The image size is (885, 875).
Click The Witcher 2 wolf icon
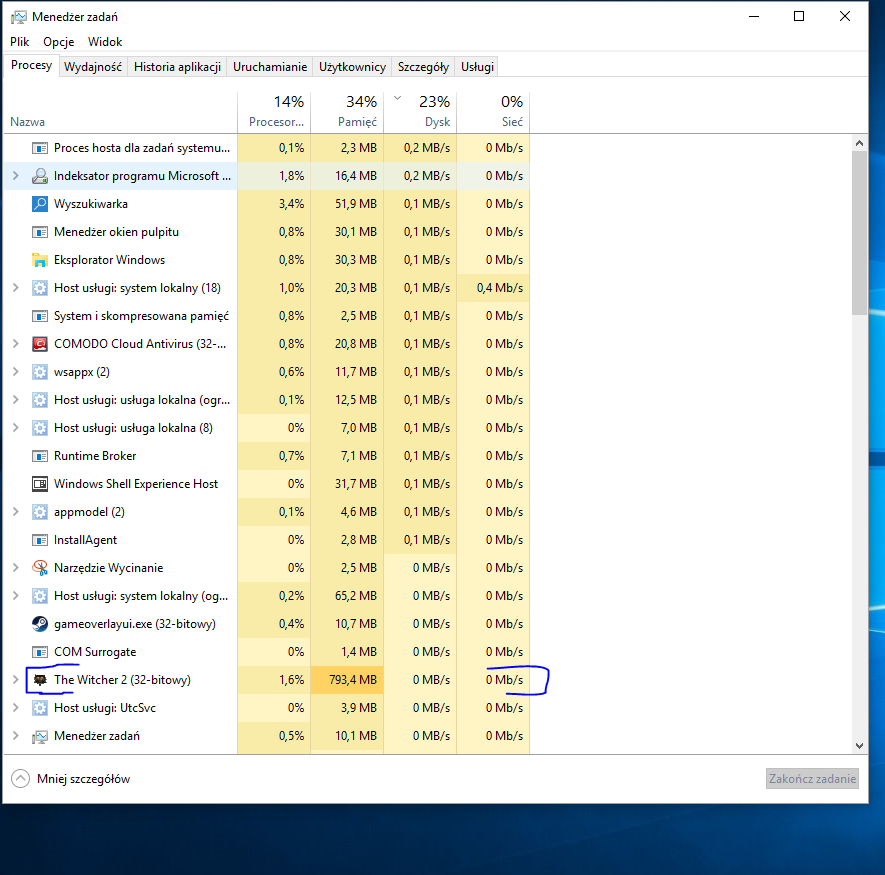click(x=40, y=680)
